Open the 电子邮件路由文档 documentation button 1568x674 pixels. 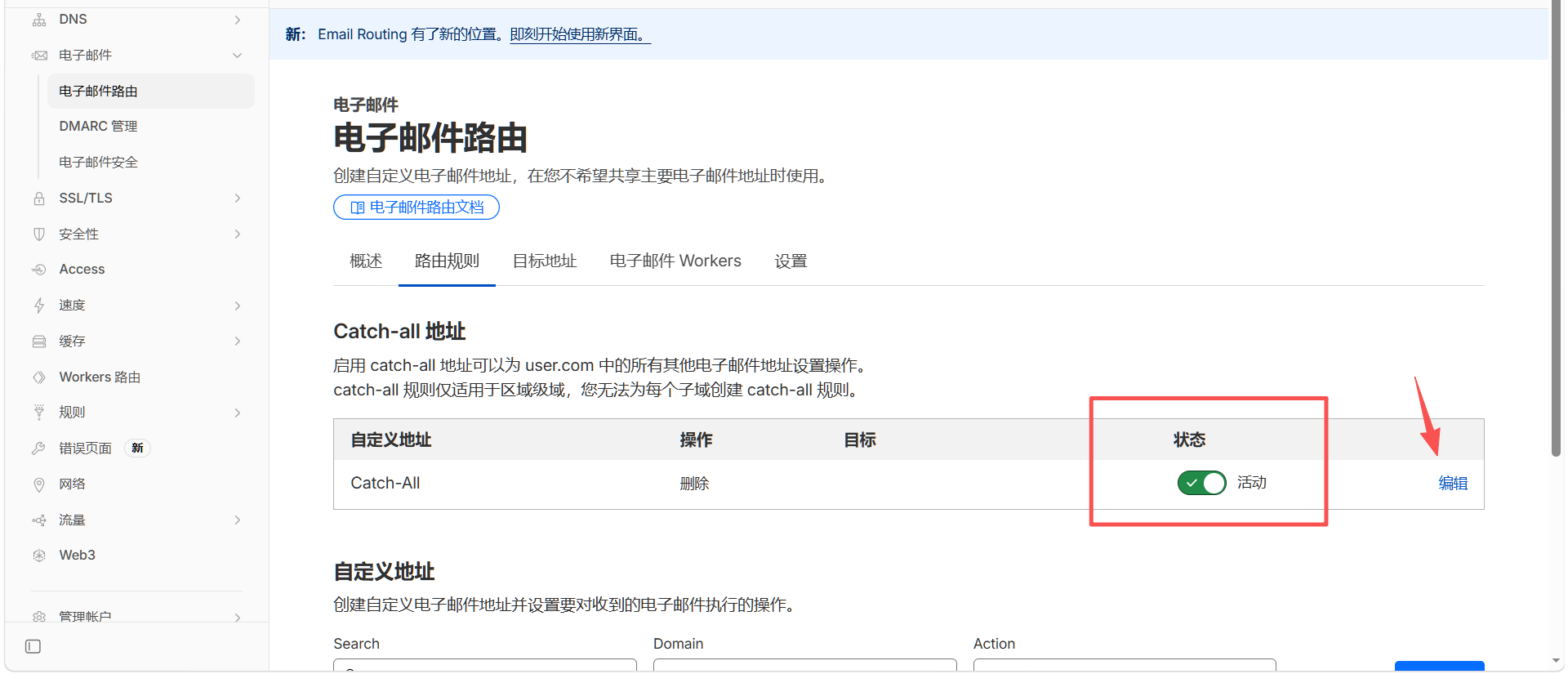tap(416, 208)
